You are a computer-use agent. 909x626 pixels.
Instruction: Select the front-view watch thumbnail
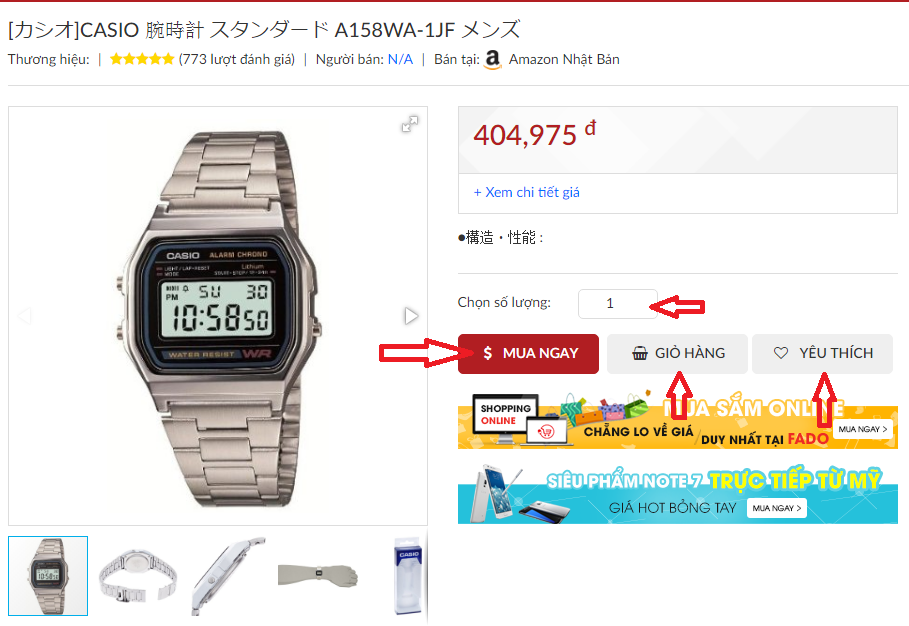click(48, 576)
